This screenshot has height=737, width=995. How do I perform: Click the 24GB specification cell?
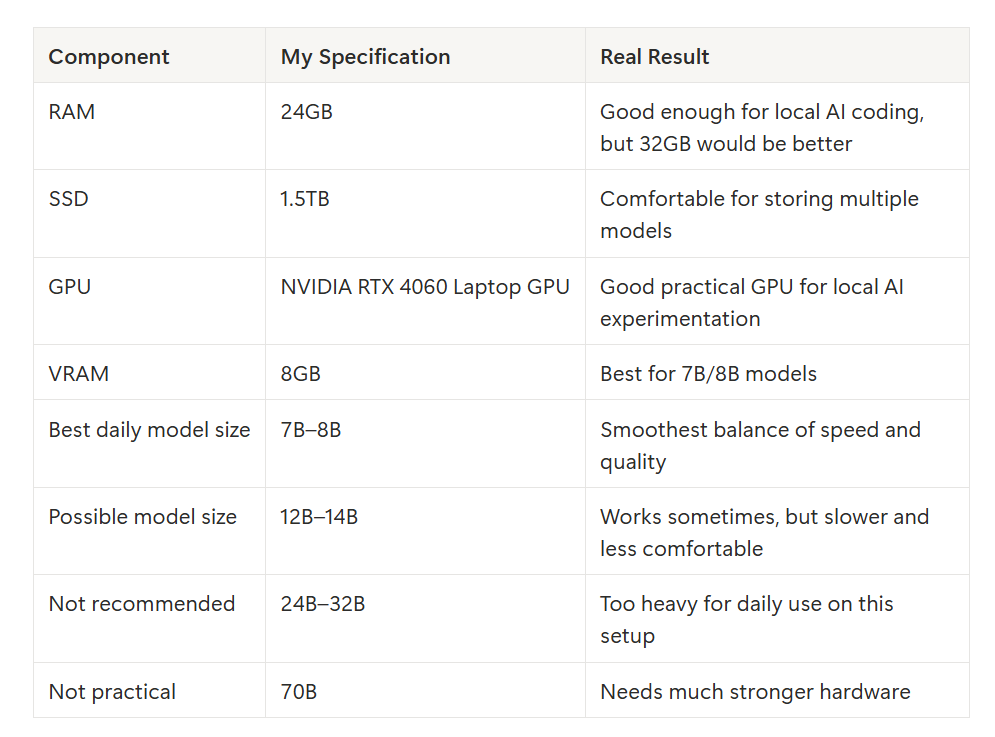[x=306, y=112]
